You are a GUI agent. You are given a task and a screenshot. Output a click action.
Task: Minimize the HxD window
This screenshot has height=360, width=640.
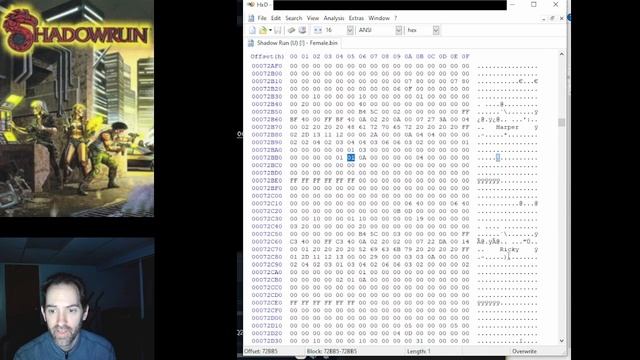coord(513,4)
